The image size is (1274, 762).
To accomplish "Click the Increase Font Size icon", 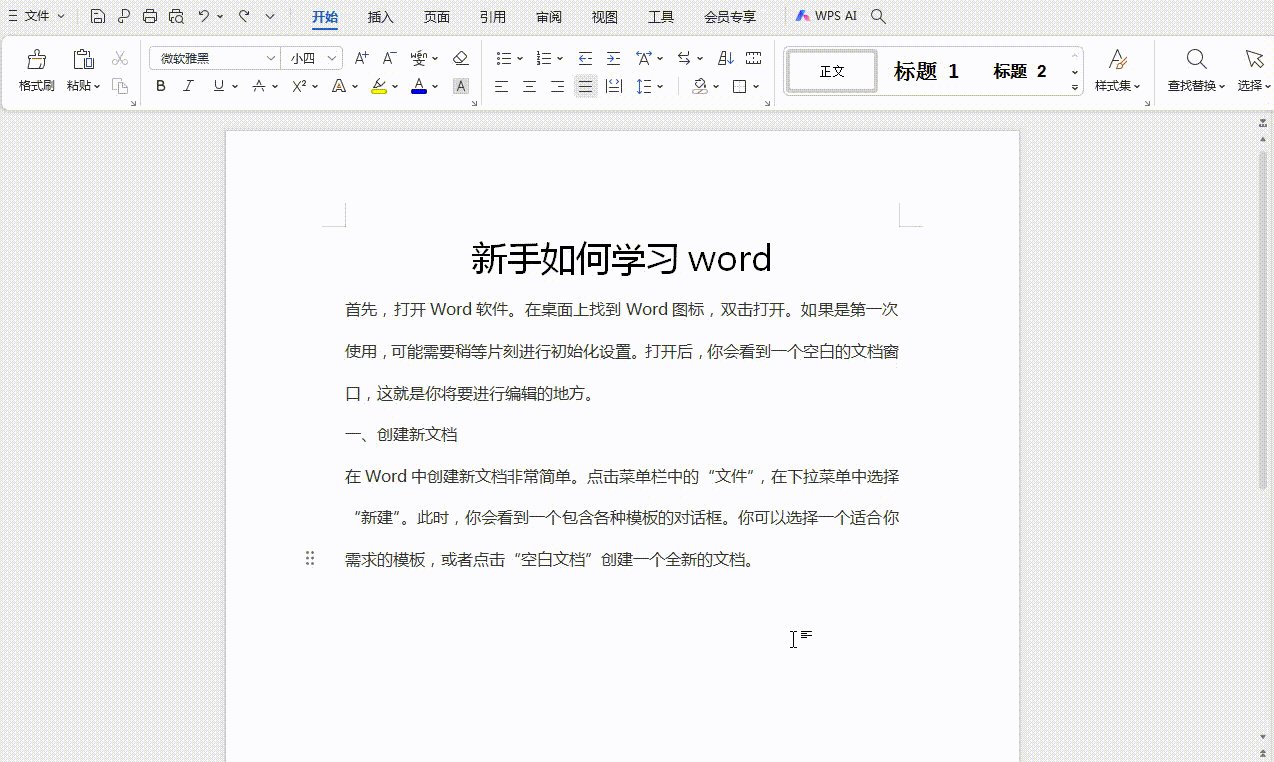I will point(362,58).
